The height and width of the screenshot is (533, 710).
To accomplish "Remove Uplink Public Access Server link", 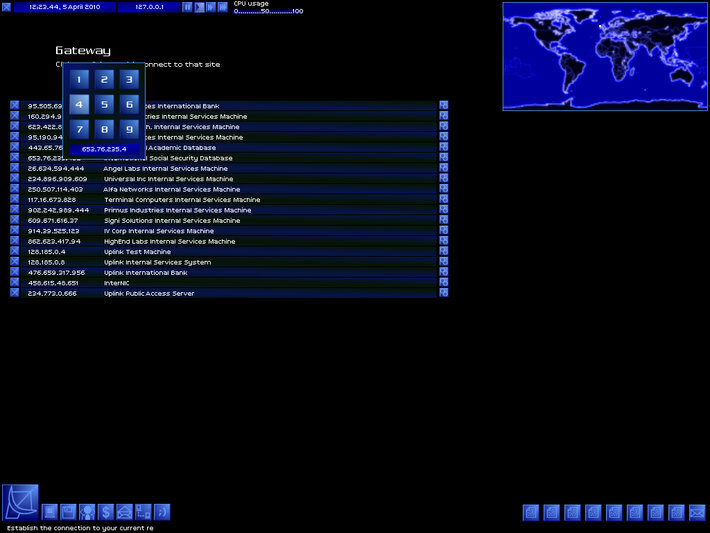I will (x=14, y=293).
